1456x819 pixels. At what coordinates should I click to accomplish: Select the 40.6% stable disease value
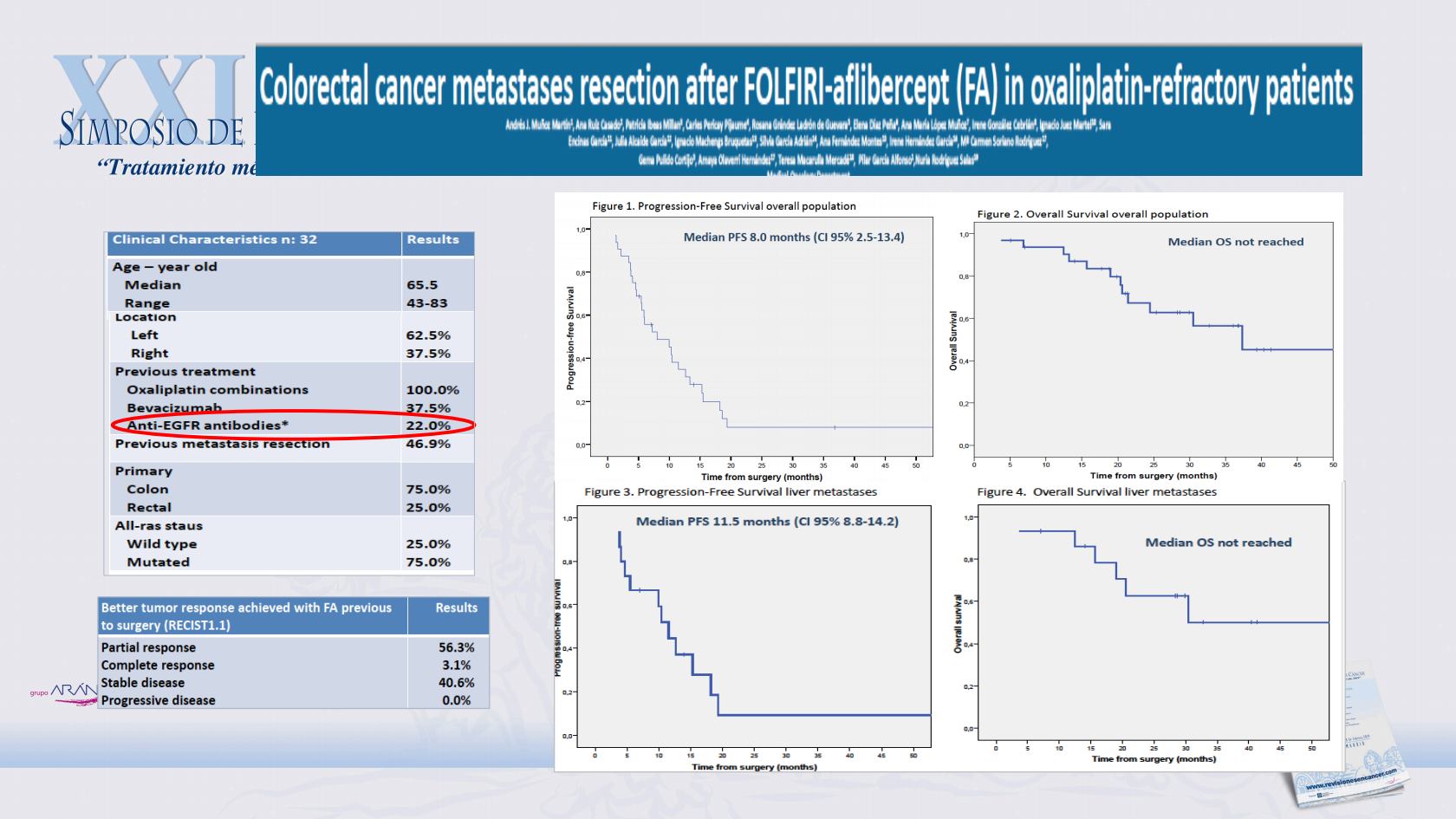457,683
